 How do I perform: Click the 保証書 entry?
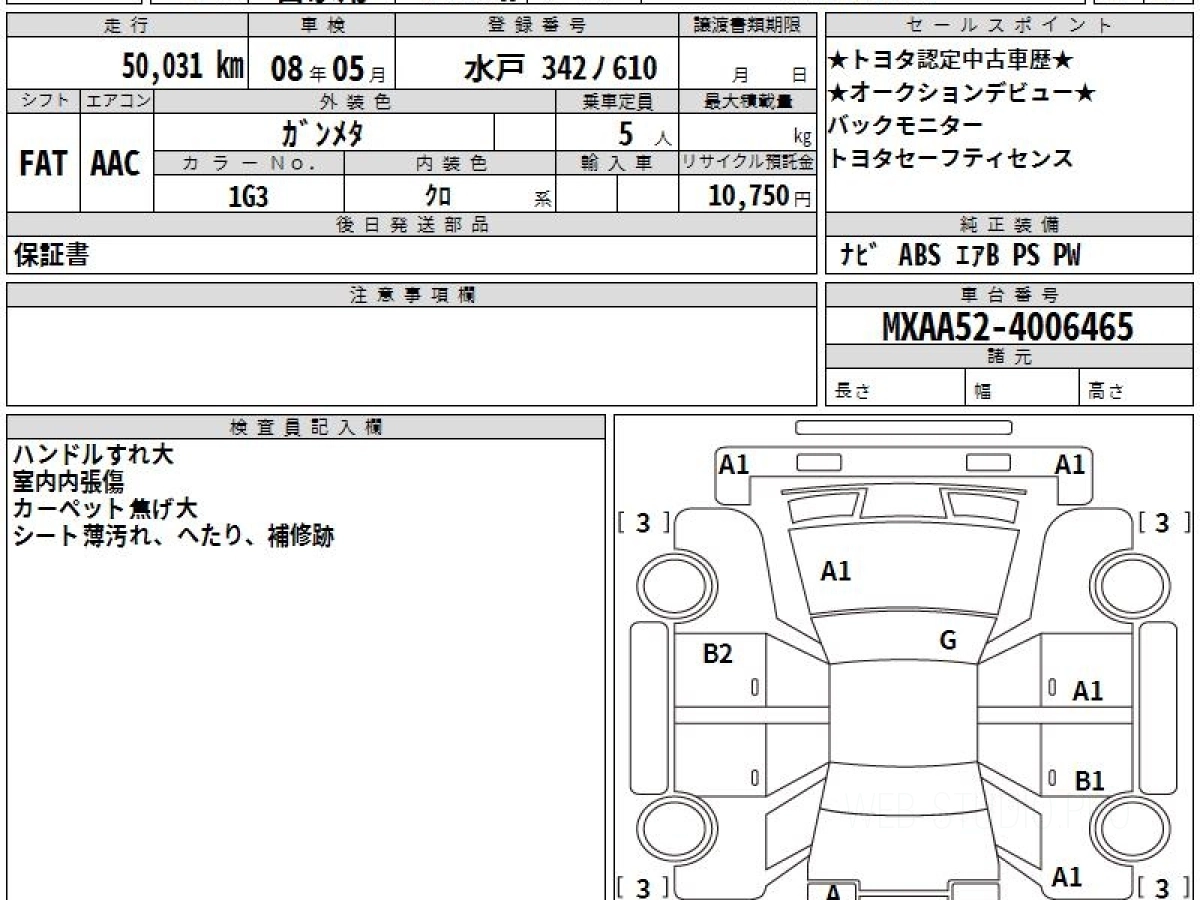tap(51, 256)
